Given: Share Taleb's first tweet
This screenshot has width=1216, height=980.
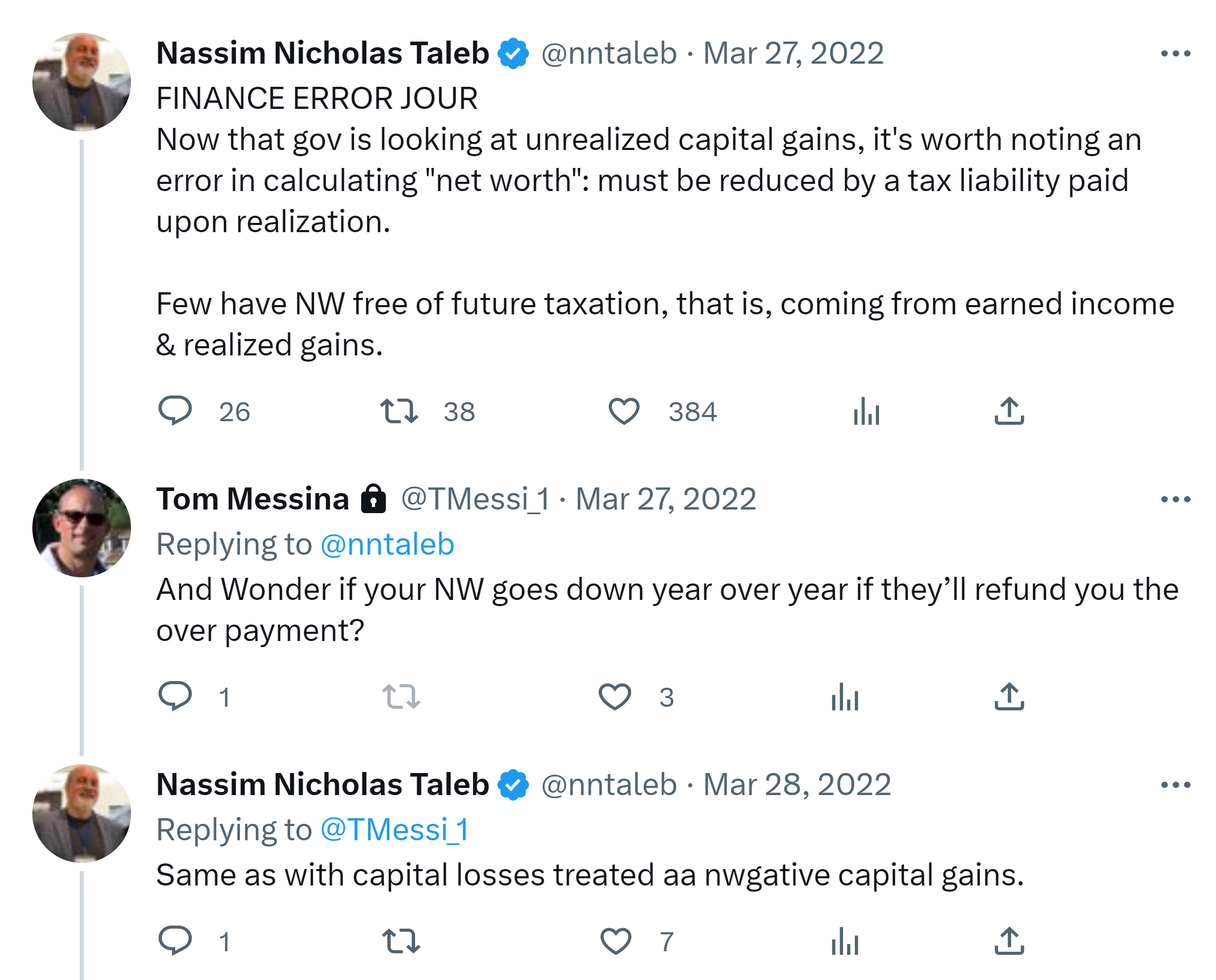Looking at the screenshot, I should point(1009,411).
